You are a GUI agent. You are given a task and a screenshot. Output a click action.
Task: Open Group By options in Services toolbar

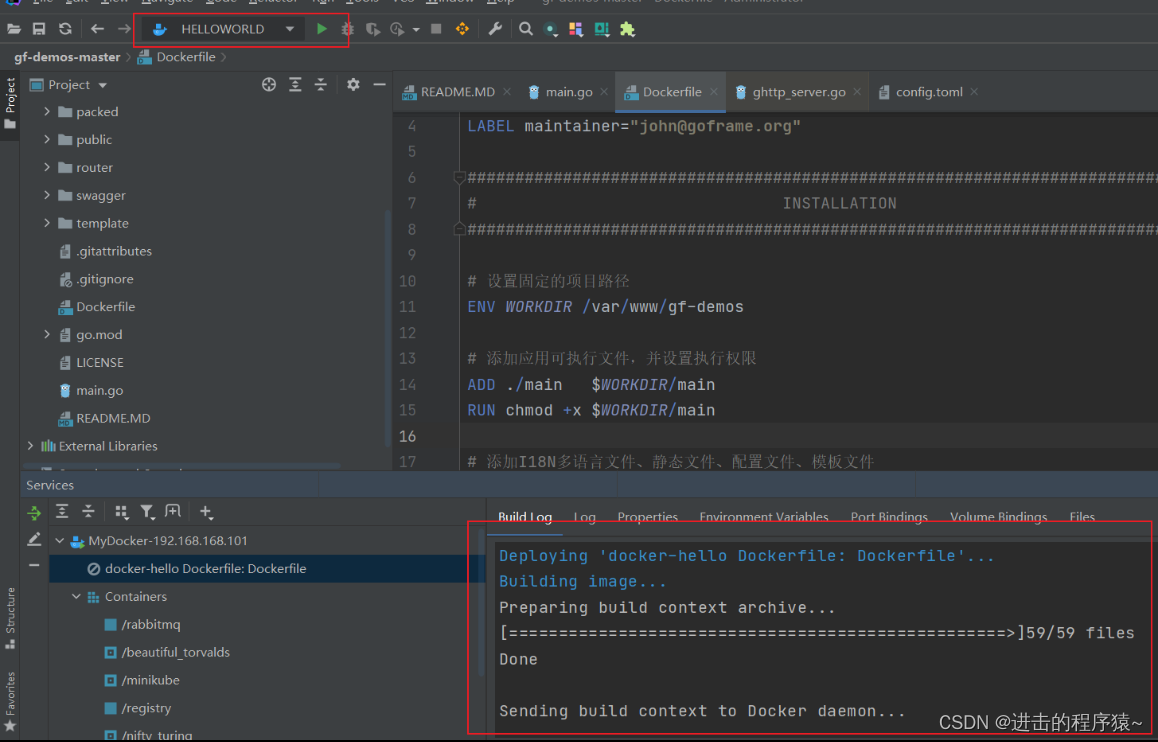pos(121,512)
